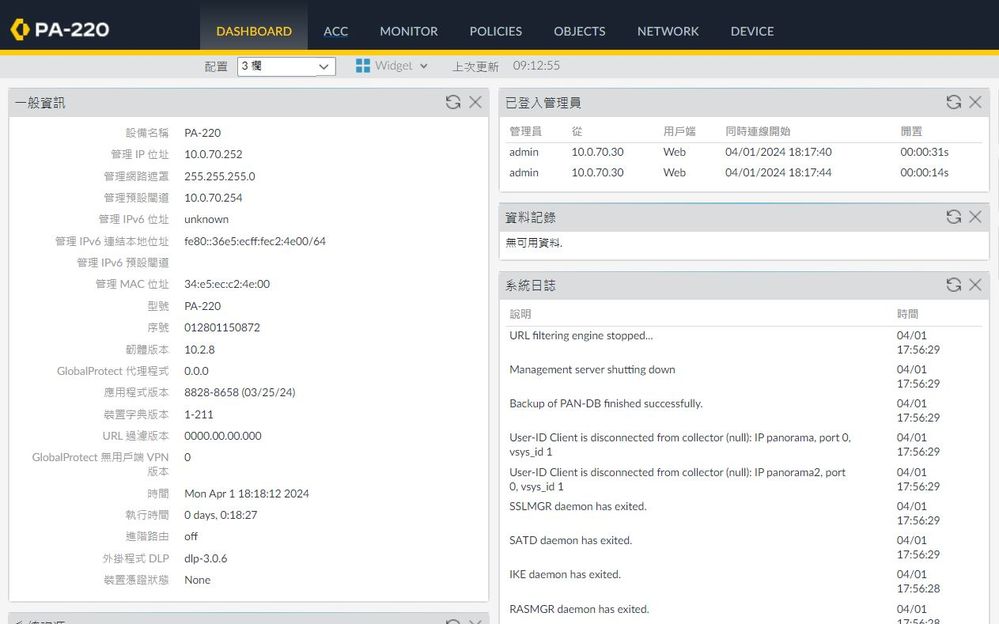Expand the Widget menu
Viewport: 999px width, 624px height.
tap(400, 66)
